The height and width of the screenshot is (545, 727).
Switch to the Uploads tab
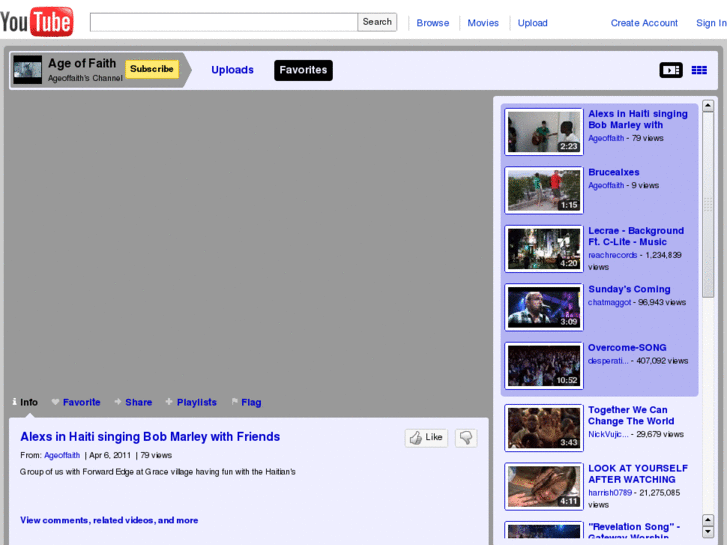click(x=232, y=70)
